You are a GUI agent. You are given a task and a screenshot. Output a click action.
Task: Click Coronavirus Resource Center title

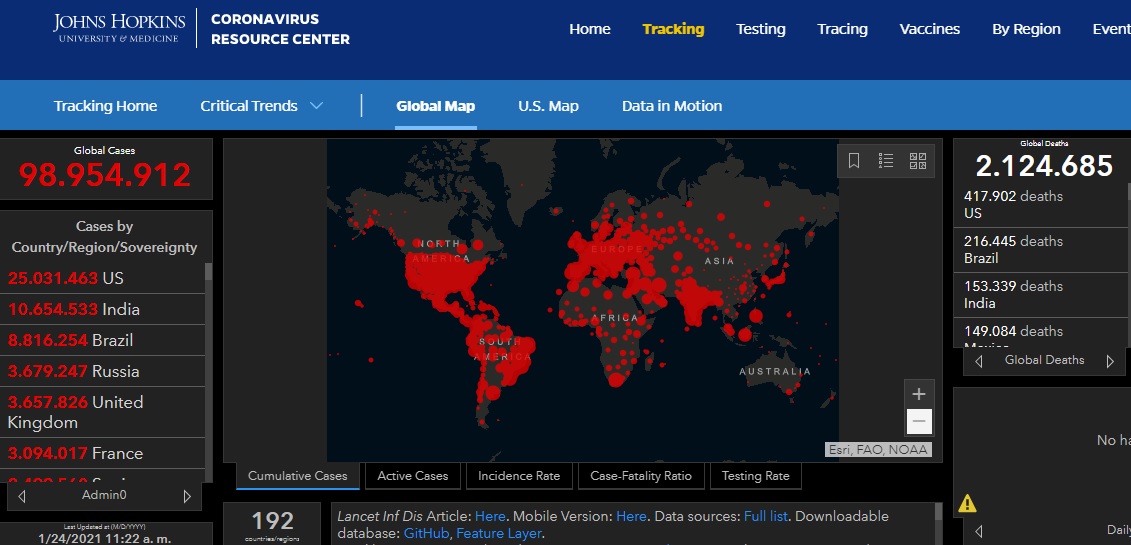tap(280, 29)
